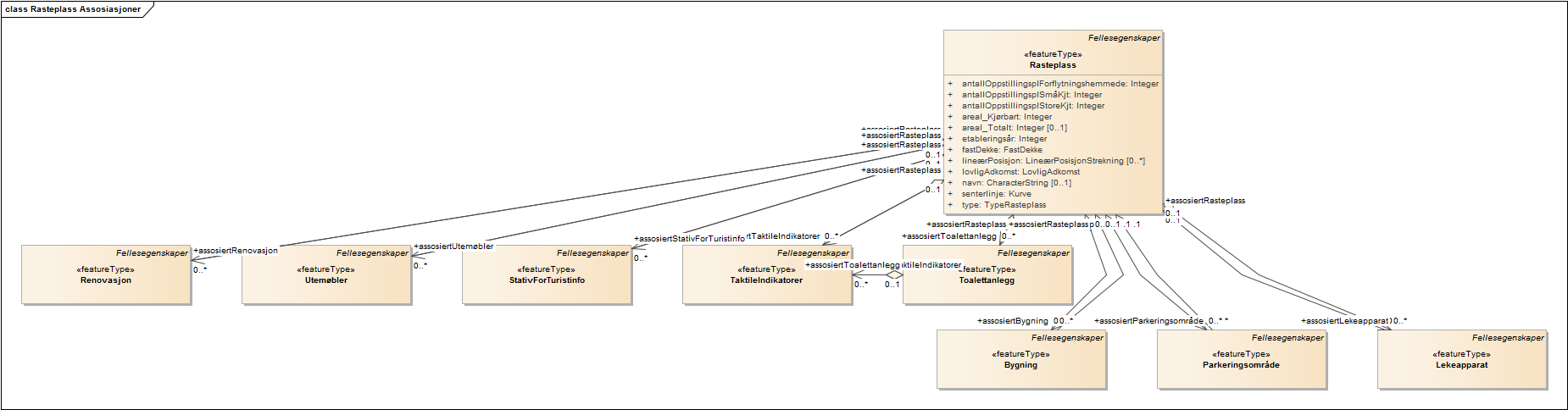This screenshot has height=410, width=1568.
Task: Click the type: TypeRasteplass attribute
Action: coord(1004,205)
